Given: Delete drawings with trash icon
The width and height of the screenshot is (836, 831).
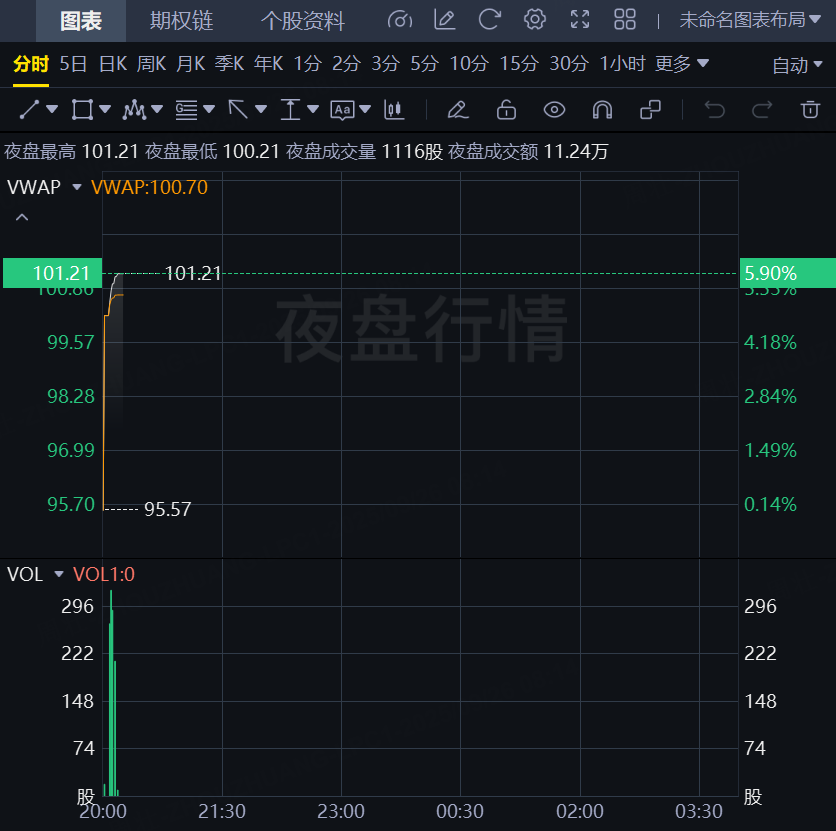Looking at the screenshot, I should [810, 109].
